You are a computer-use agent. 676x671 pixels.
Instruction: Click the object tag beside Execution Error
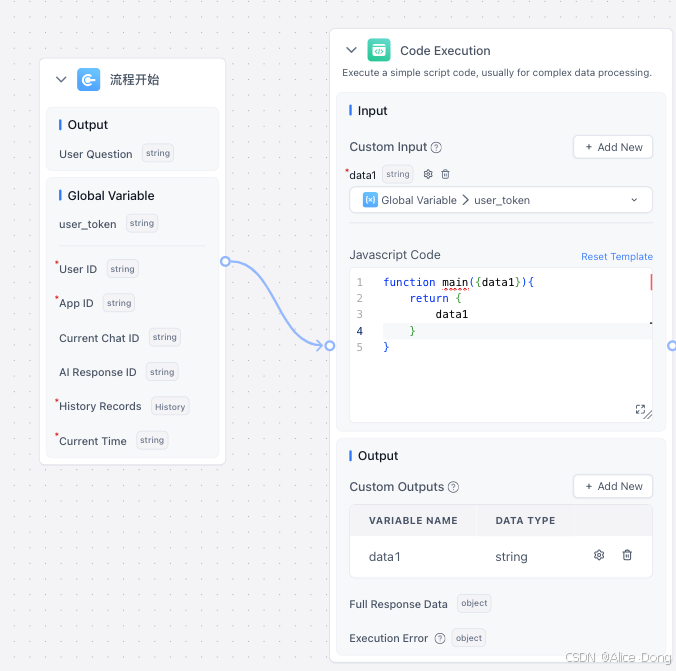(469, 638)
